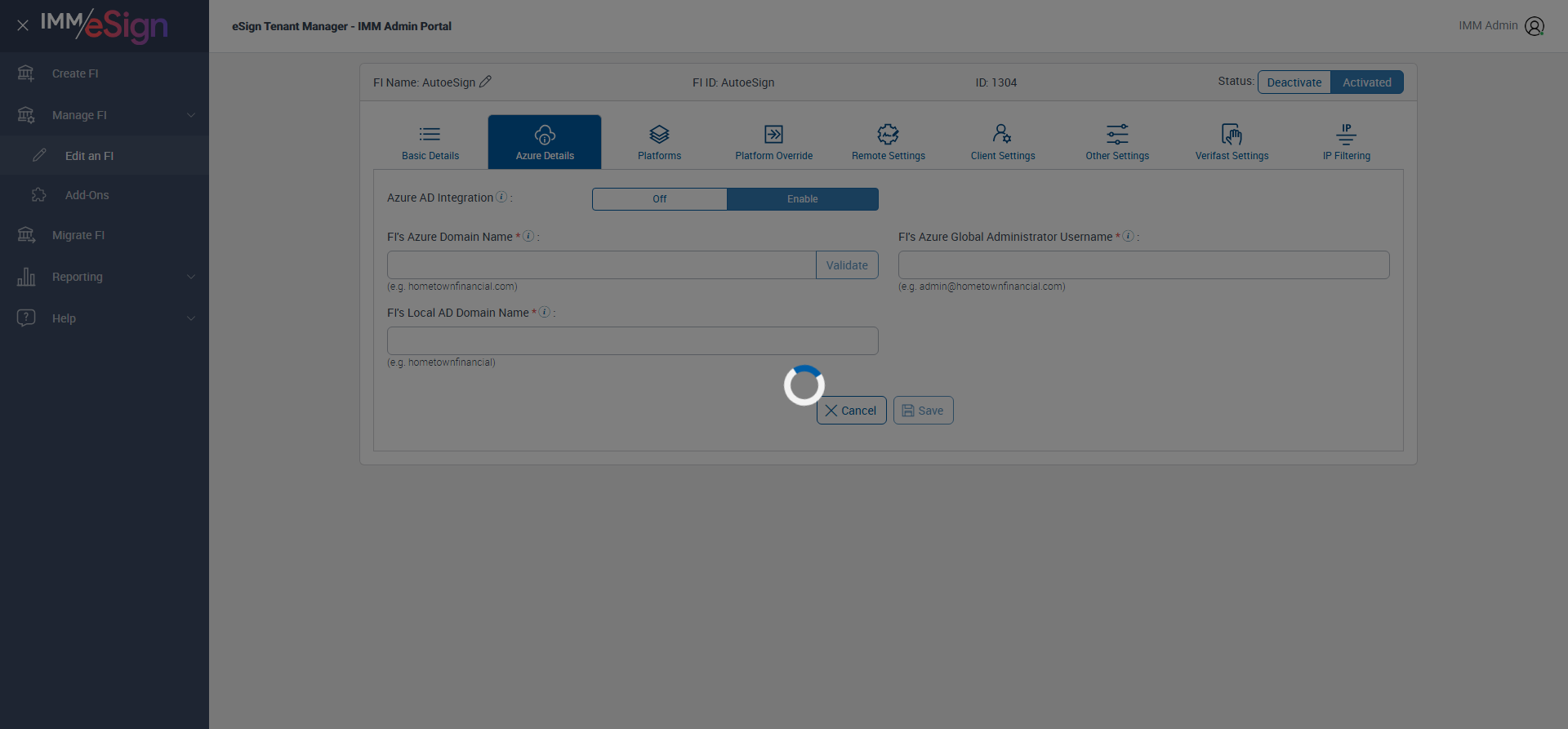Image resolution: width=1568 pixels, height=729 pixels.
Task: Open the Platform Override tab
Action: [773, 142]
